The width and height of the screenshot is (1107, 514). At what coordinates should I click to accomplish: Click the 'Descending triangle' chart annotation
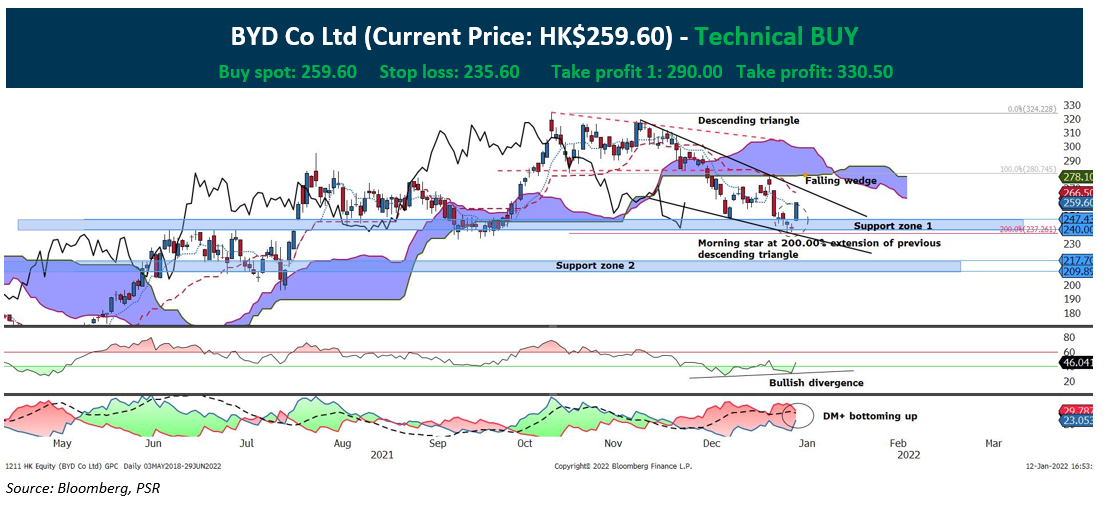tap(748, 121)
